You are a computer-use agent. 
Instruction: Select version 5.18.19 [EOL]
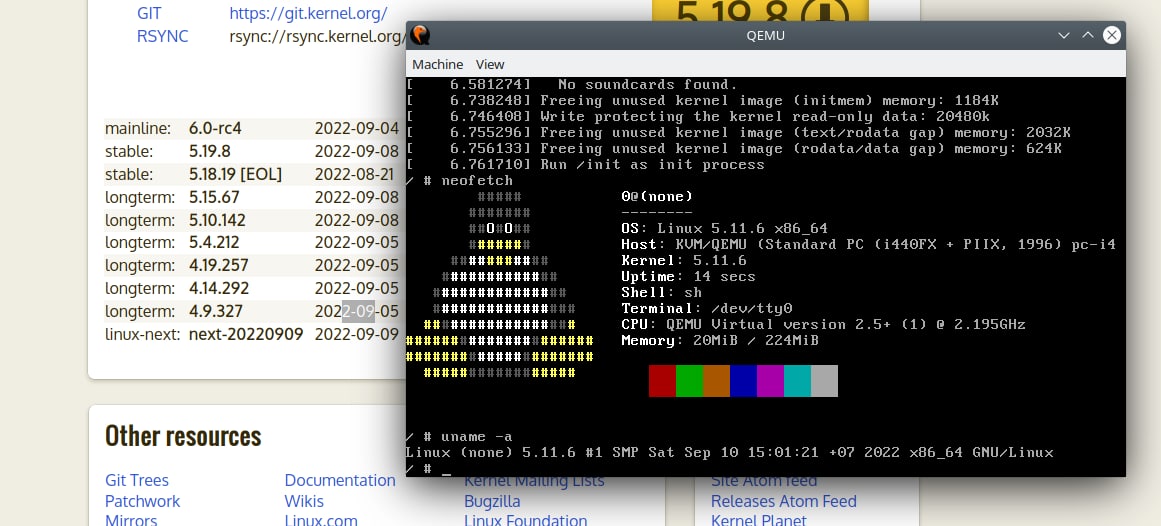(235, 174)
